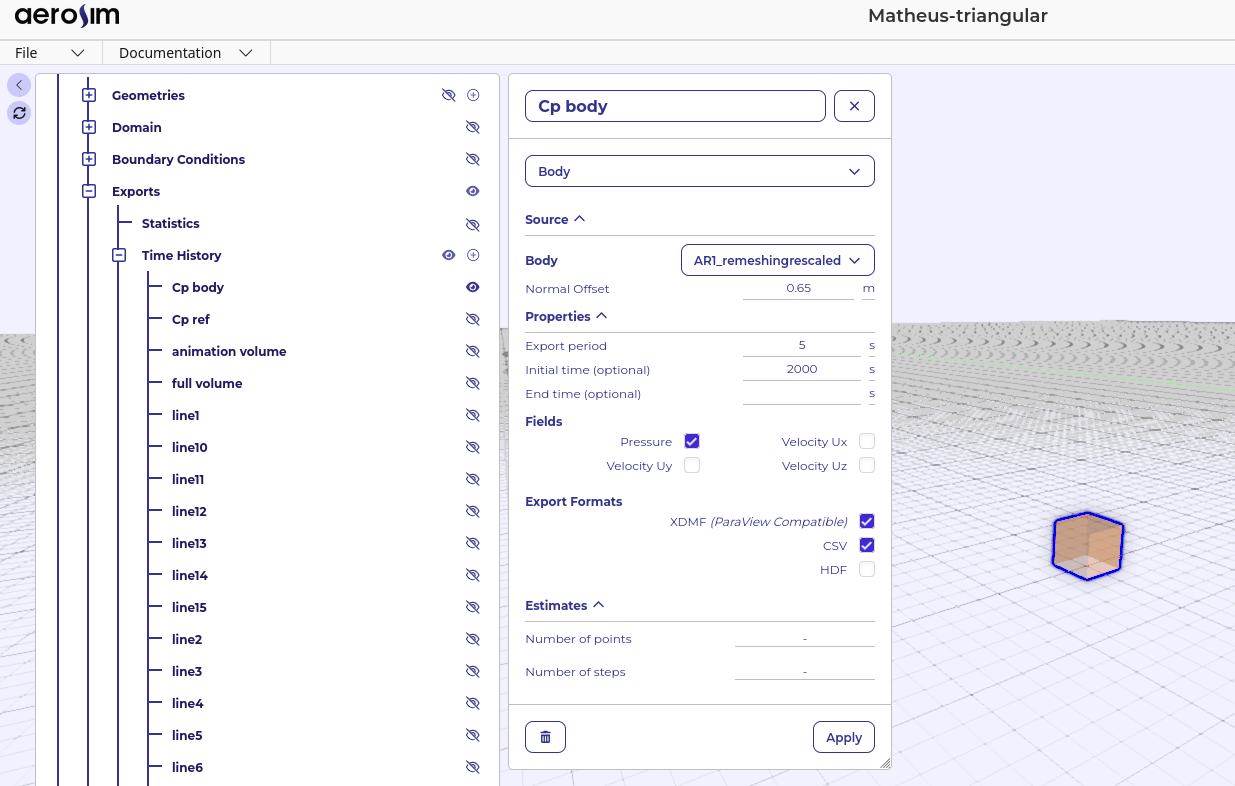The height and width of the screenshot is (786, 1235).
Task: Close the Cp body panel
Action: (854, 106)
